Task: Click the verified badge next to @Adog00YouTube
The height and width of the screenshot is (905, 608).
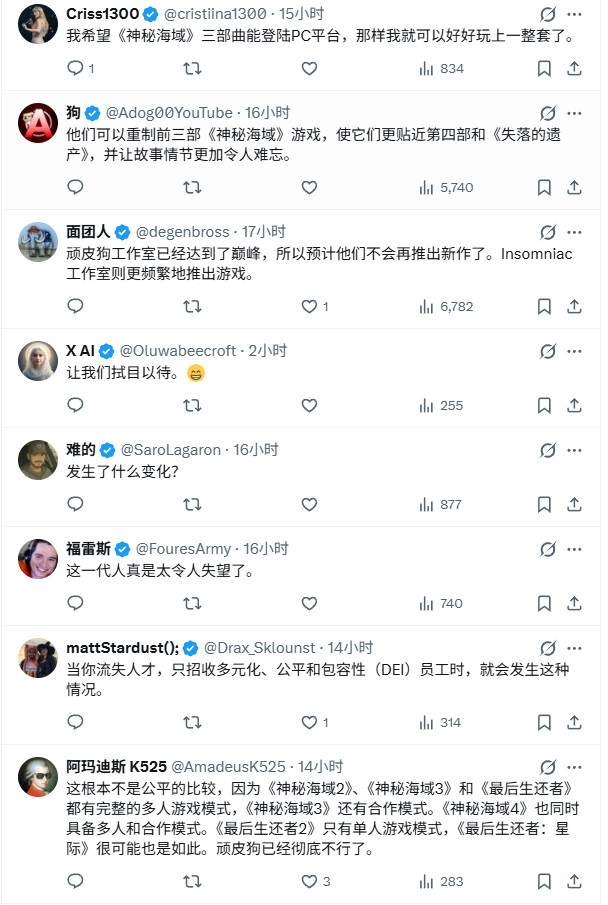Action: click(94, 111)
